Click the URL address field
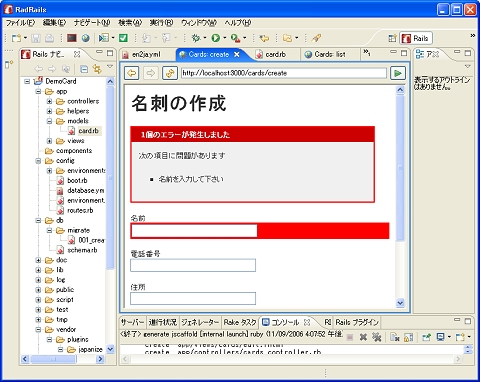The width and height of the screenshot is (480, 382). tap(284, 73)
